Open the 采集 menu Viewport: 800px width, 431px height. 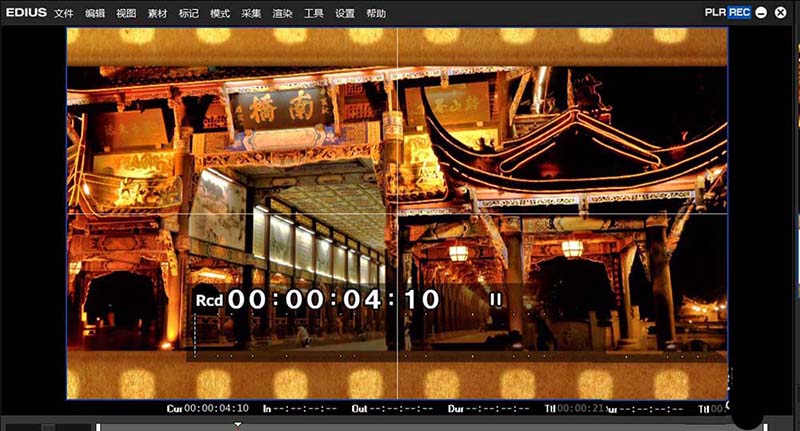pos(251,13)
